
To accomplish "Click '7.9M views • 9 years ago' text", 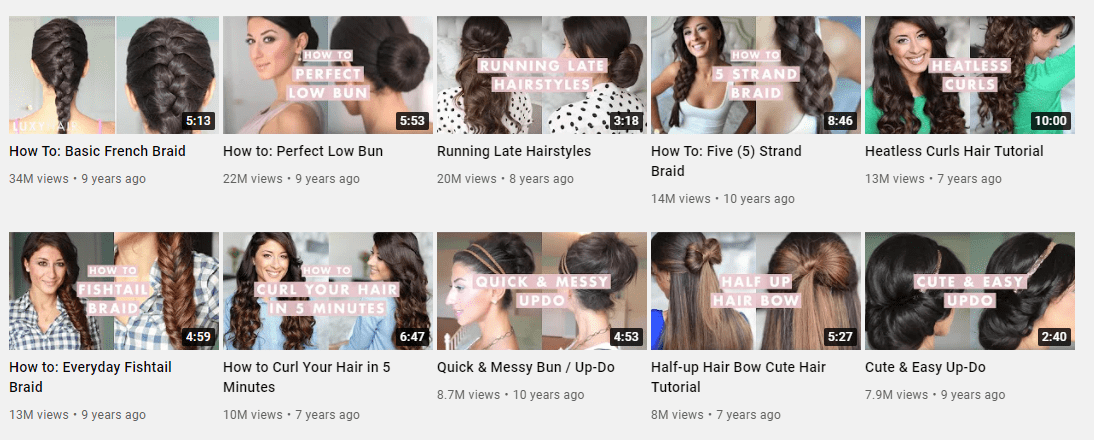I will 935,395.
